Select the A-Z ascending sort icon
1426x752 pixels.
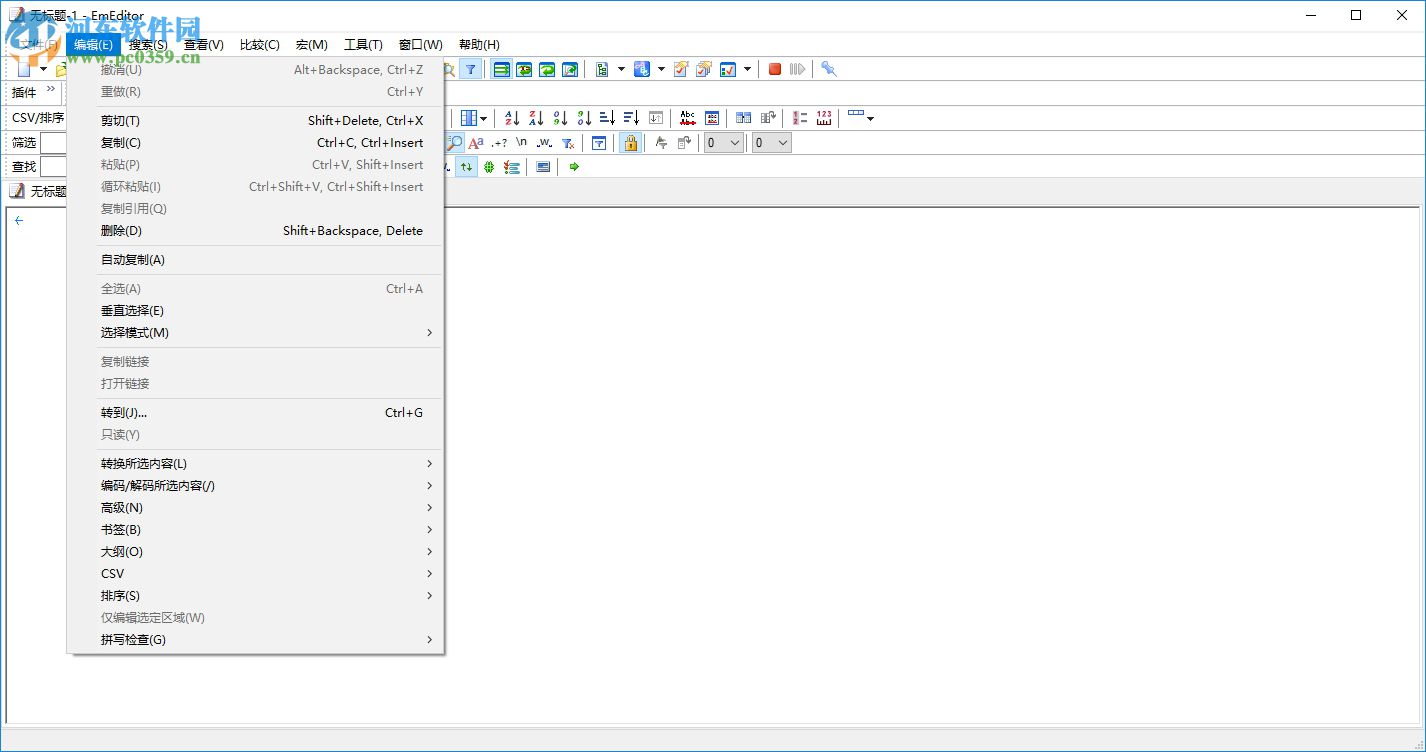[512, 117]
